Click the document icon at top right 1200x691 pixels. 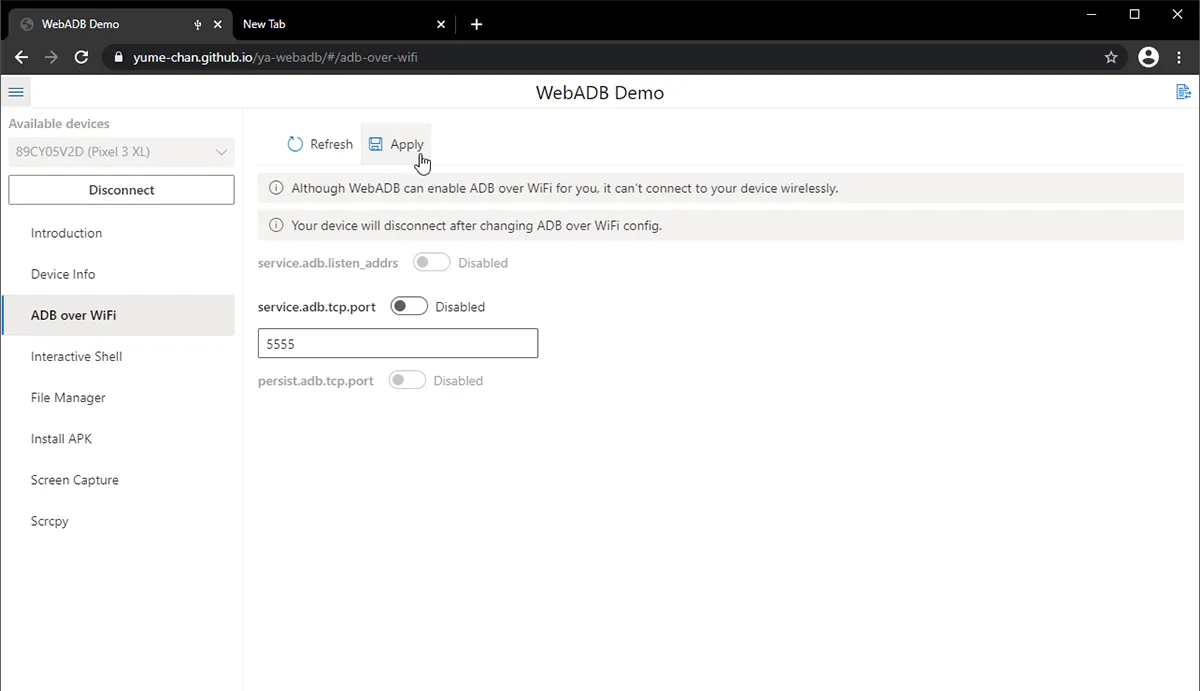click(x=1183, y=91)
